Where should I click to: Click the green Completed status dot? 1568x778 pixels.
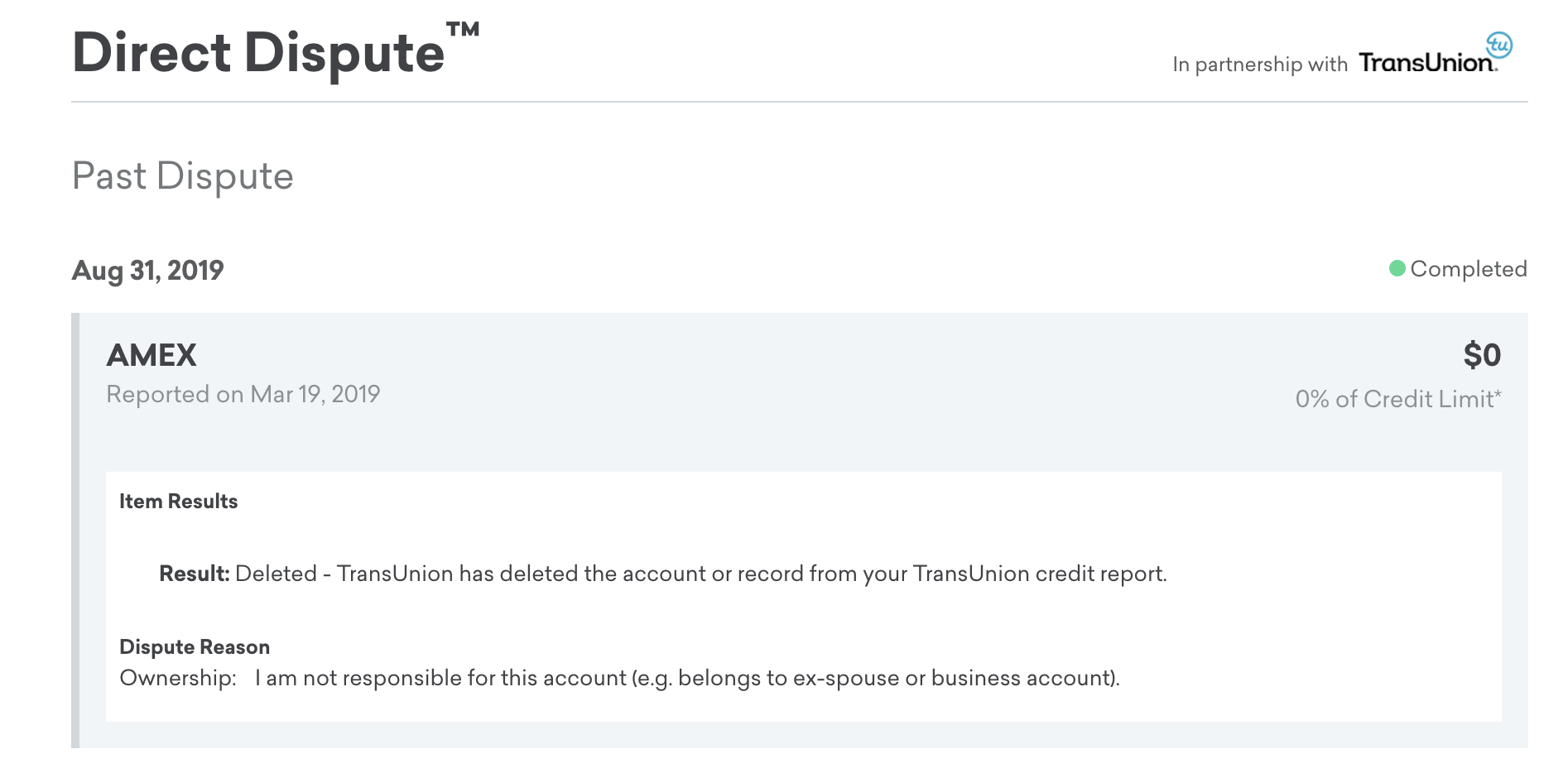coord(1397,268)
